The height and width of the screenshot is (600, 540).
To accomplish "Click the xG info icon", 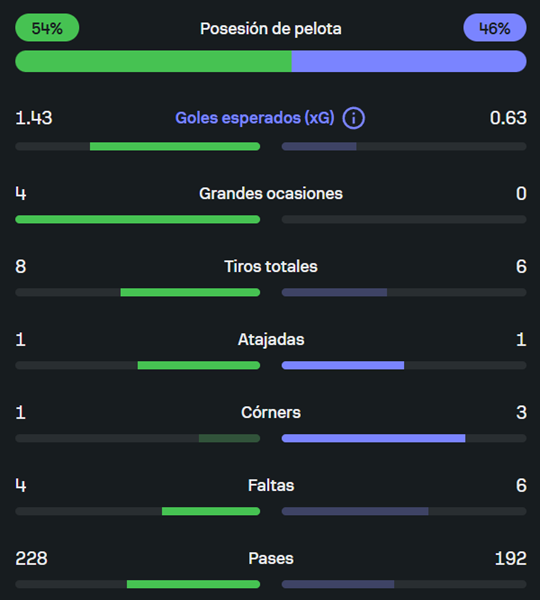I will point(353,118).
